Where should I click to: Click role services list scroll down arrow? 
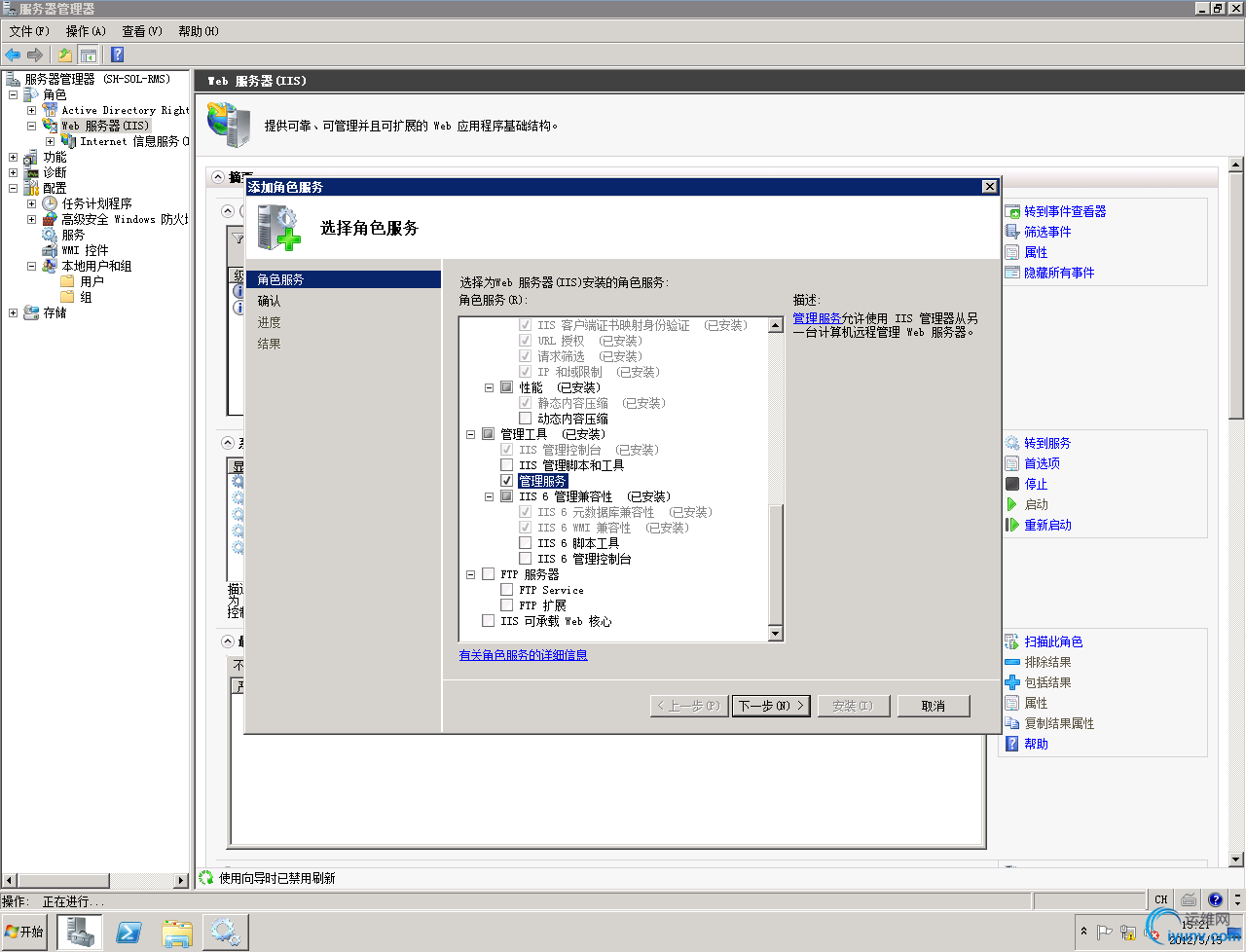(776, 634)
